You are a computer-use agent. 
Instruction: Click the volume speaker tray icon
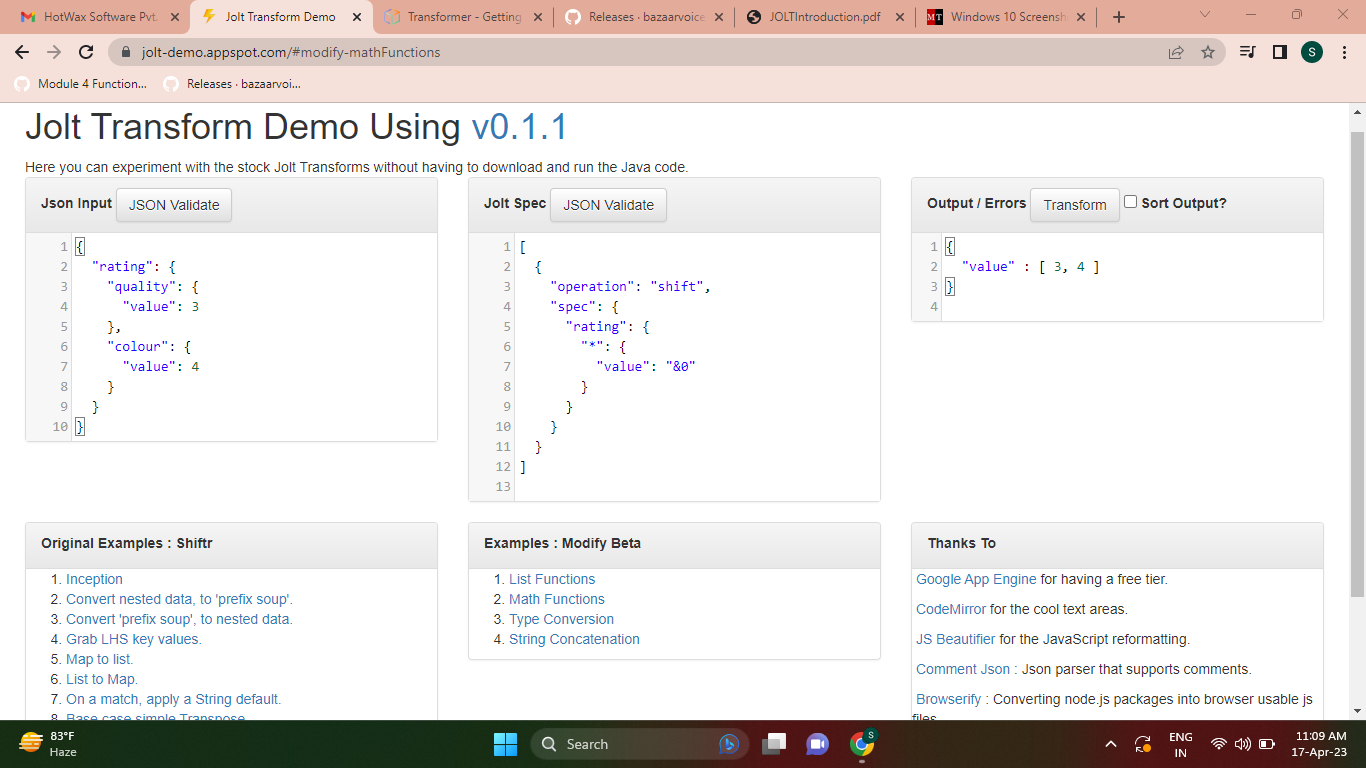coord(1243,744)
